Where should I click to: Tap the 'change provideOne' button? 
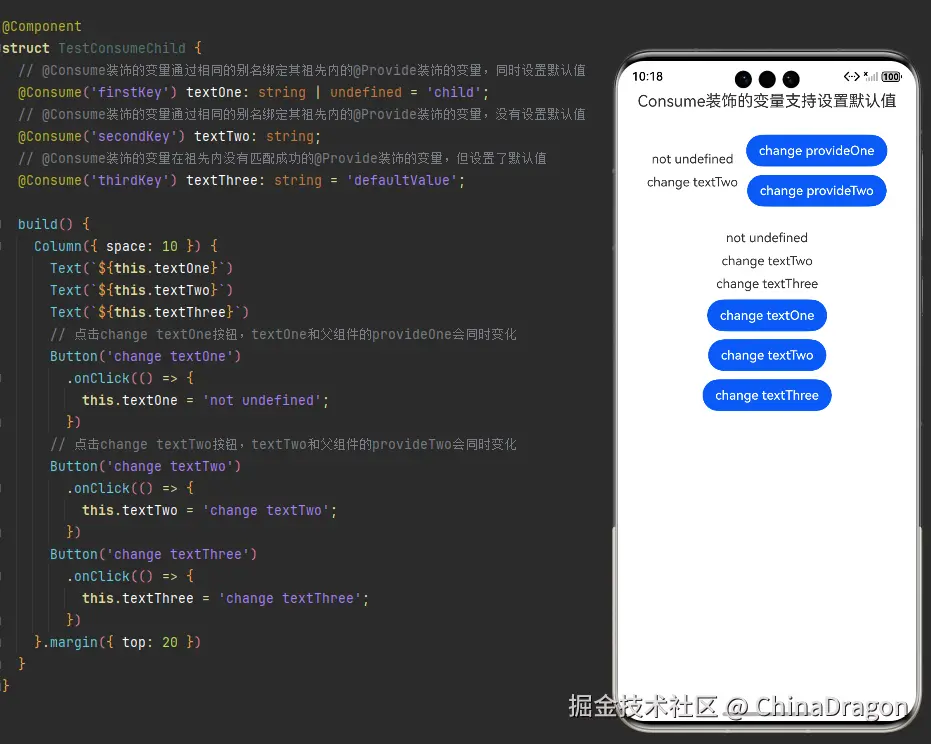pos(816,151)
